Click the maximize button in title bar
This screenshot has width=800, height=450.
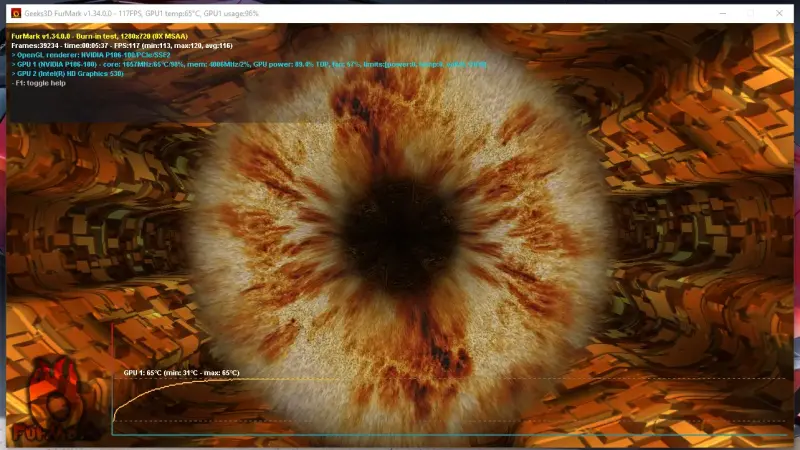click(x=751, y=13)
